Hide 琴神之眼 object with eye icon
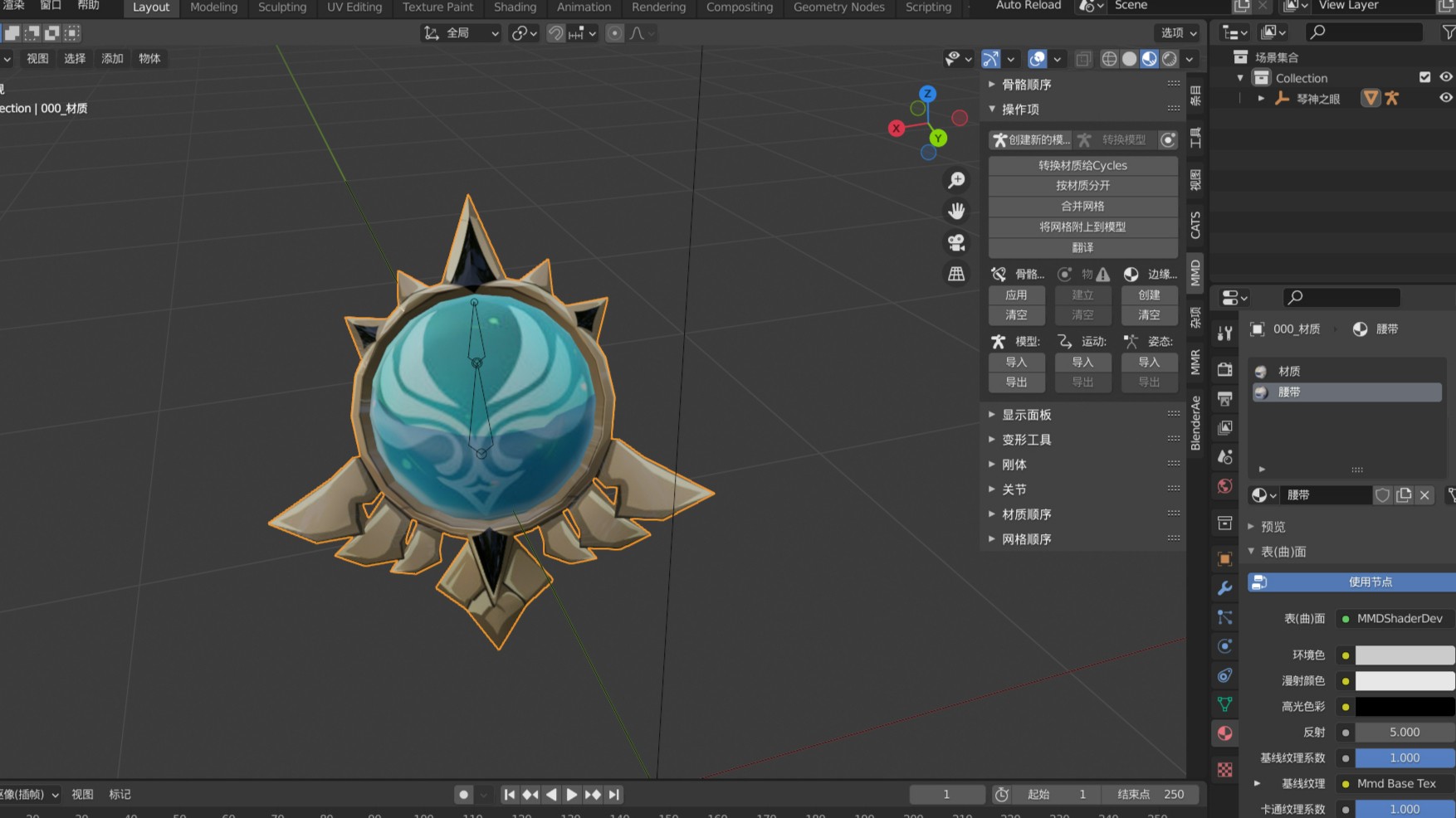The image size is (1456, 818). pyautogui.click(x=1445, y=98)
